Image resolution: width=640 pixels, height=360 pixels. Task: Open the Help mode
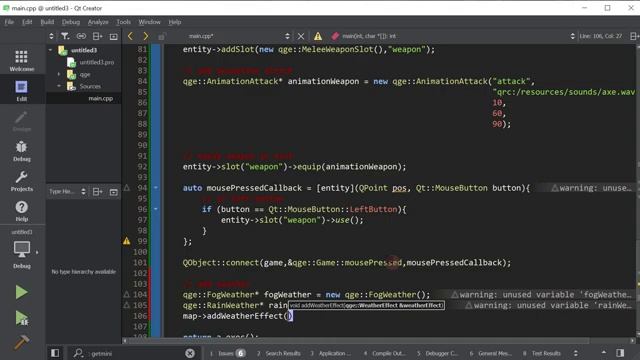click(x=22, y=211)
